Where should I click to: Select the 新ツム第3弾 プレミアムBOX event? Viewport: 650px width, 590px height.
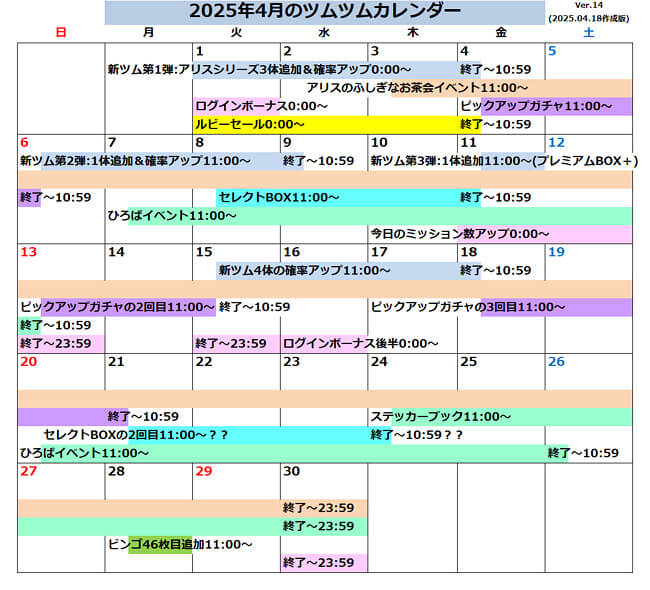pos(504,161)
